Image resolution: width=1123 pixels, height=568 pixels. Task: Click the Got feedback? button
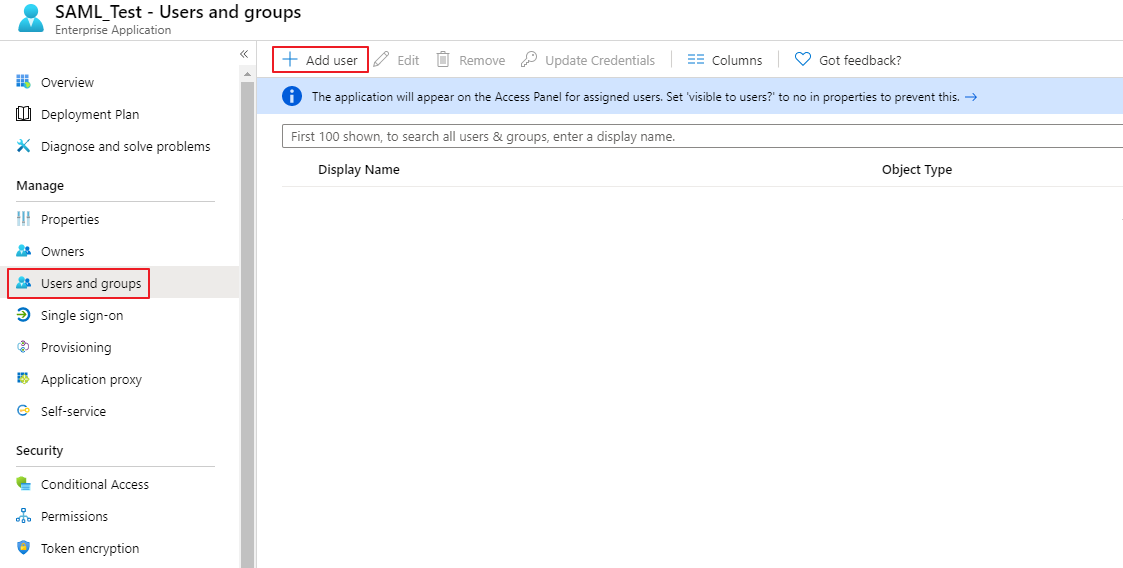pyautogui.click(x=848, y=60)
